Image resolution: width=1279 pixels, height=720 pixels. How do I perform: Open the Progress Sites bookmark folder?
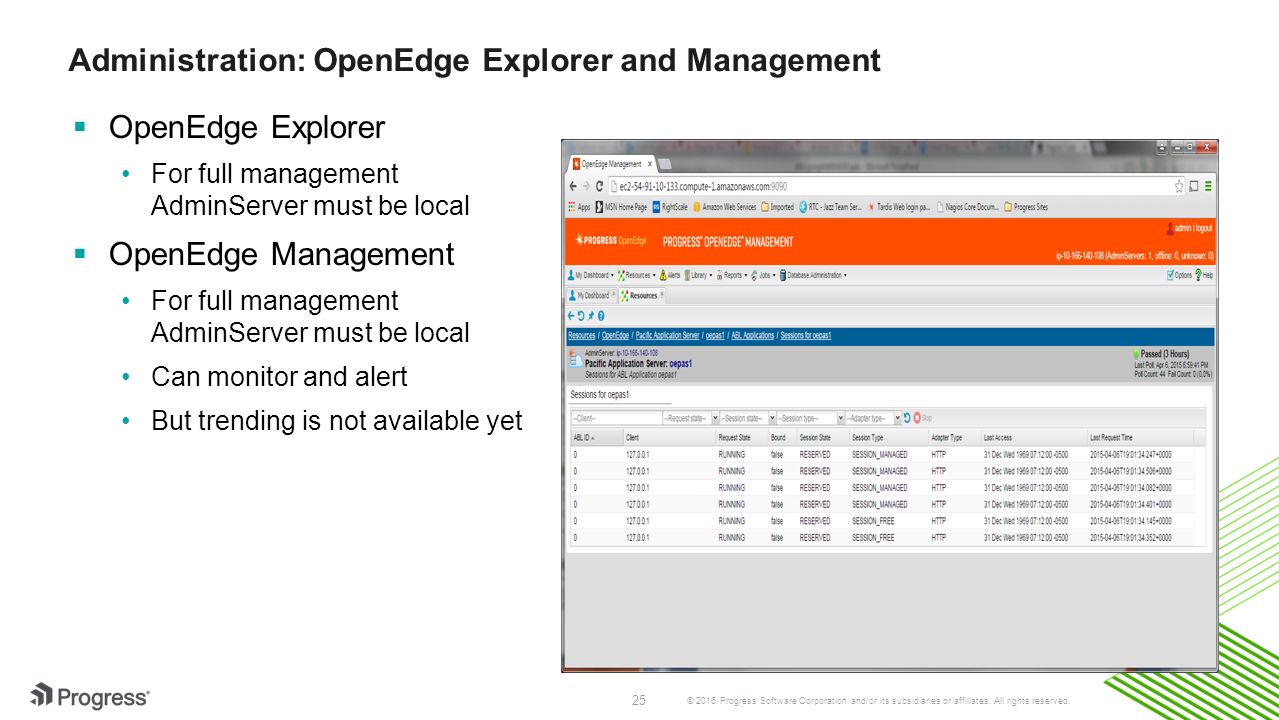pos(1026,207)
